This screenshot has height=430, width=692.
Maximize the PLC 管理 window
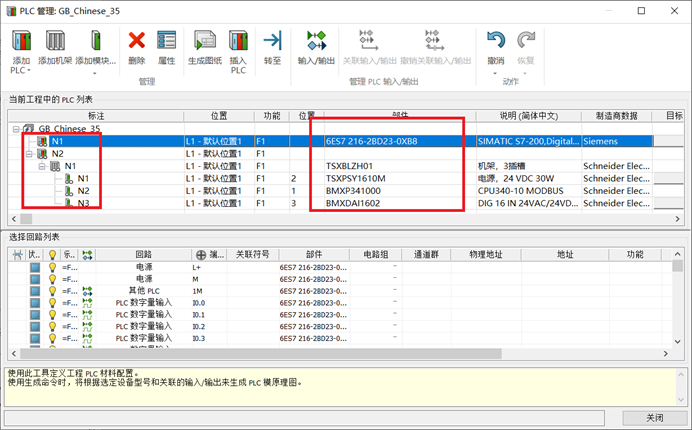(x=641, y=11)
